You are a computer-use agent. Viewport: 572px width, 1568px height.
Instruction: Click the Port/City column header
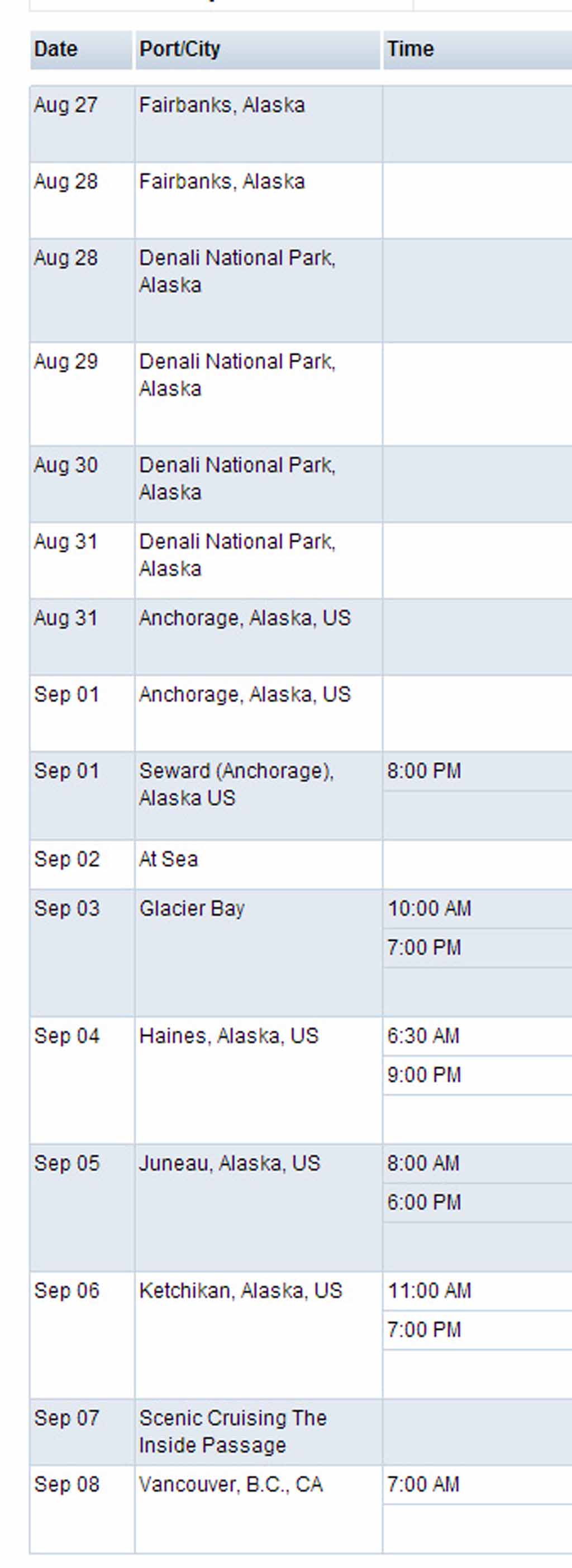(258, 49)
